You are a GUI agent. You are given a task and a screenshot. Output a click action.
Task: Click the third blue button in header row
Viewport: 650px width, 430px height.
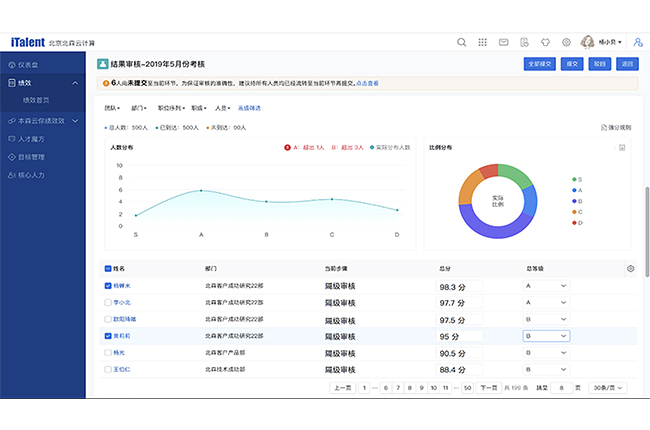(x=599, y=64)
